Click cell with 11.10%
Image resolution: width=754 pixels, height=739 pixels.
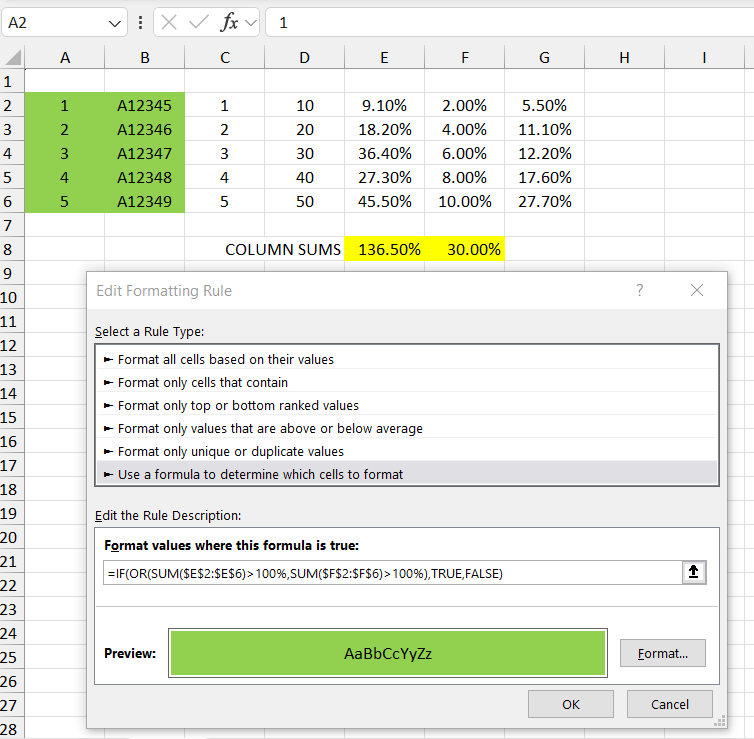[544, 129]
